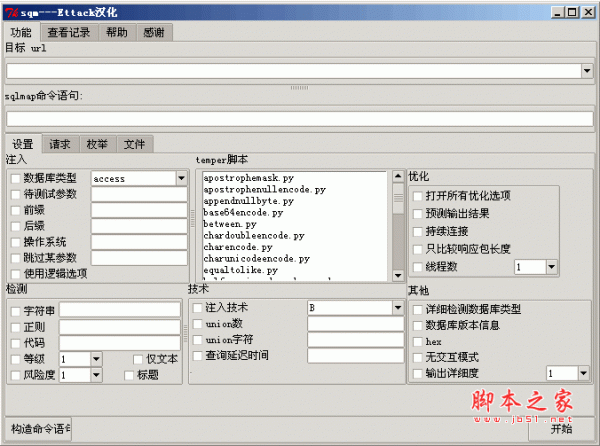Open the 文件 tab
Image resolution: width=600 pixels, height=446 pixels.
tap(134, 144)
